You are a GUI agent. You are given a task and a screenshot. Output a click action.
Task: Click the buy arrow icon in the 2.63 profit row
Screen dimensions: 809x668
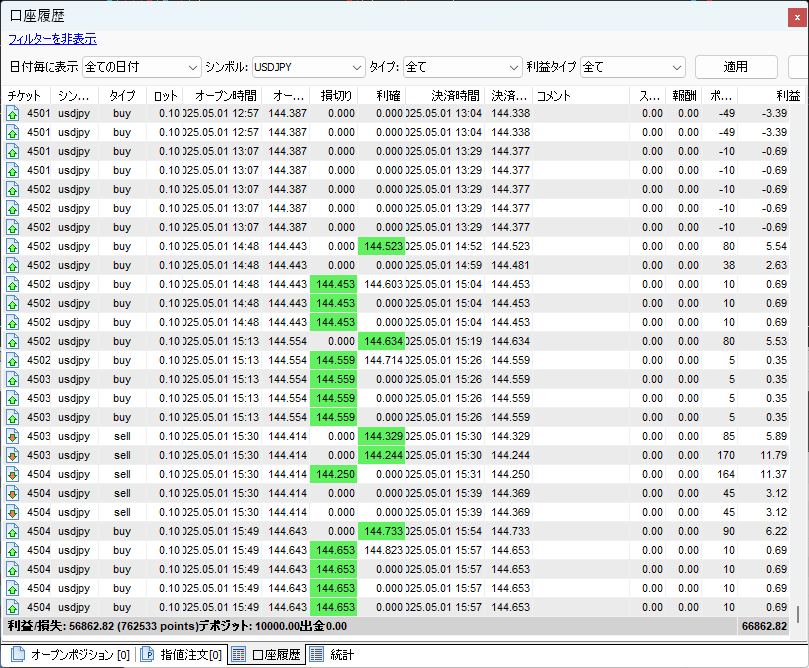pos(12,266)
